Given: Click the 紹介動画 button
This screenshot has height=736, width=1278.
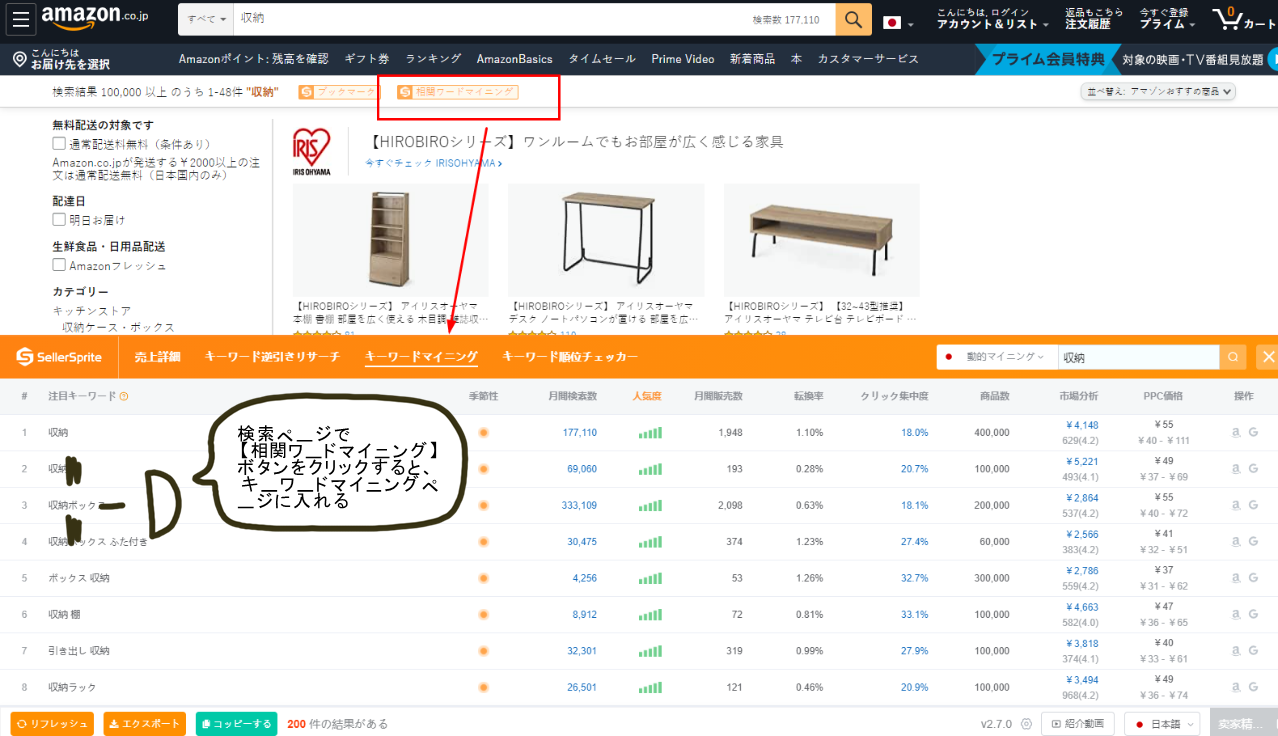Looking at the screenshot, I should coord(1078,724).
